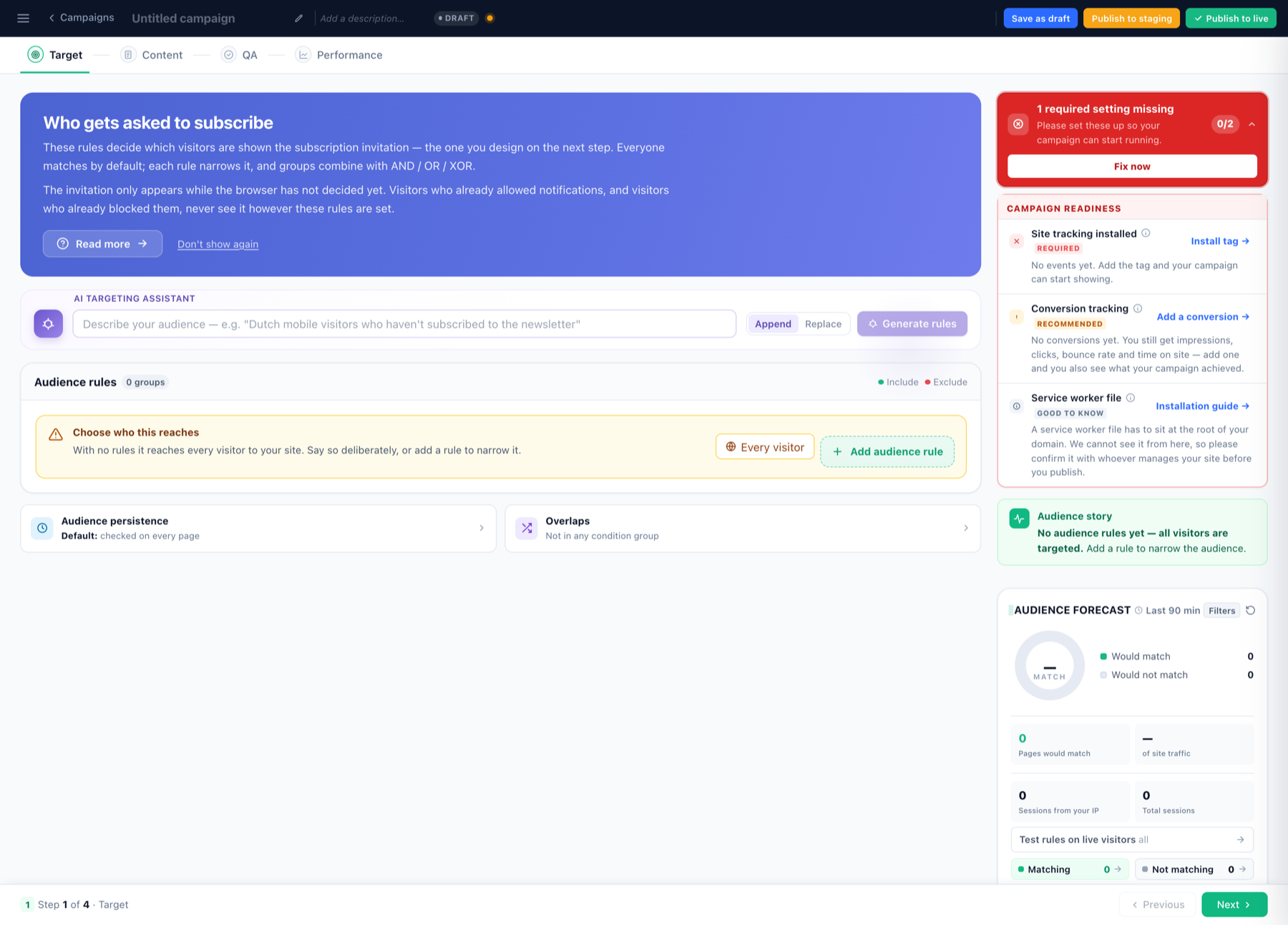
Task: Choose Every visitor
Action: (x=765, y=447)
